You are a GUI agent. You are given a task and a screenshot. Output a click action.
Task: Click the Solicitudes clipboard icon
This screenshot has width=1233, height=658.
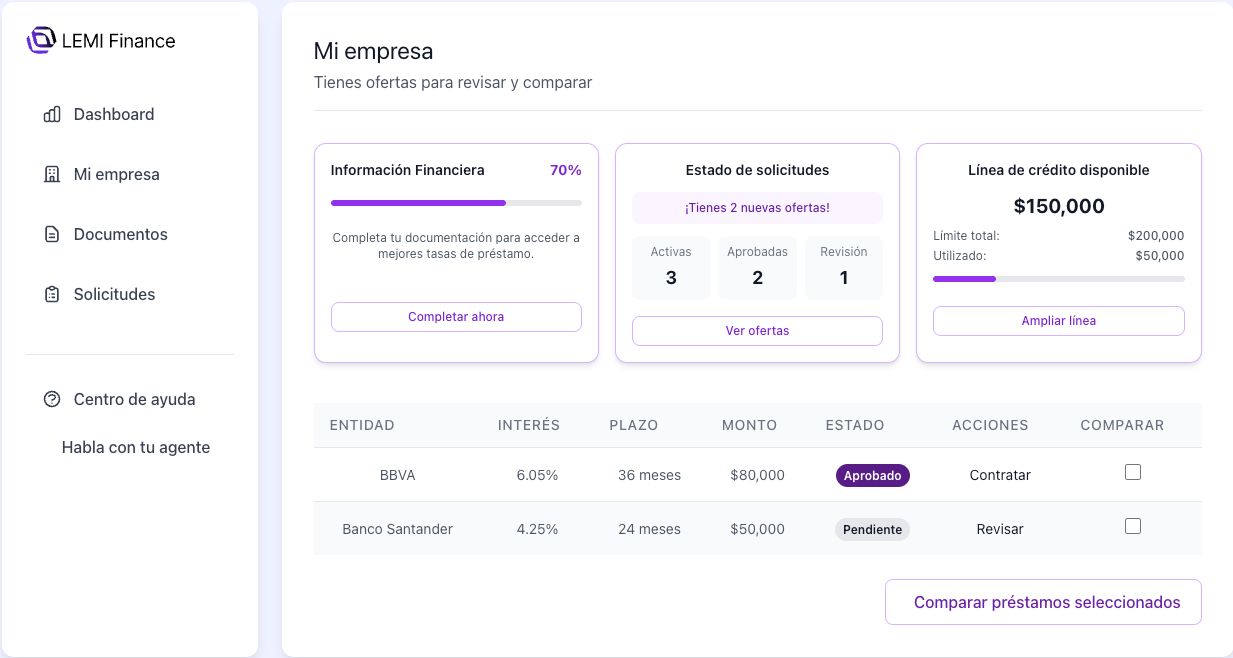click(x=52, y=294)
